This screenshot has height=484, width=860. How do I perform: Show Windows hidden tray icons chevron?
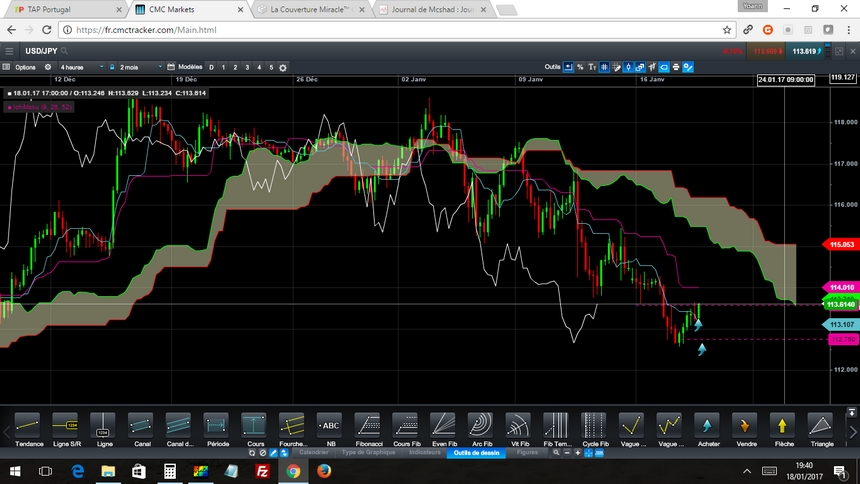pos(747,471)
